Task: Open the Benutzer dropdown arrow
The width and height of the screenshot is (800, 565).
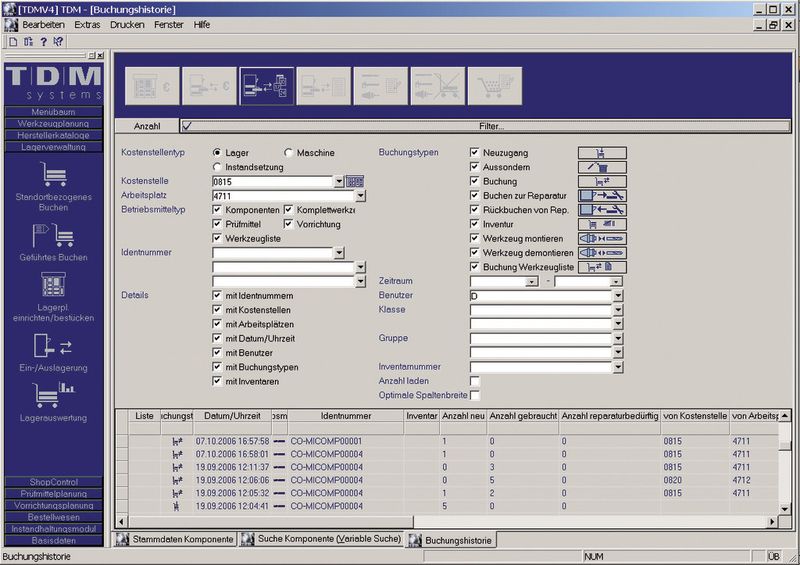Action: (x=618, y=296)
